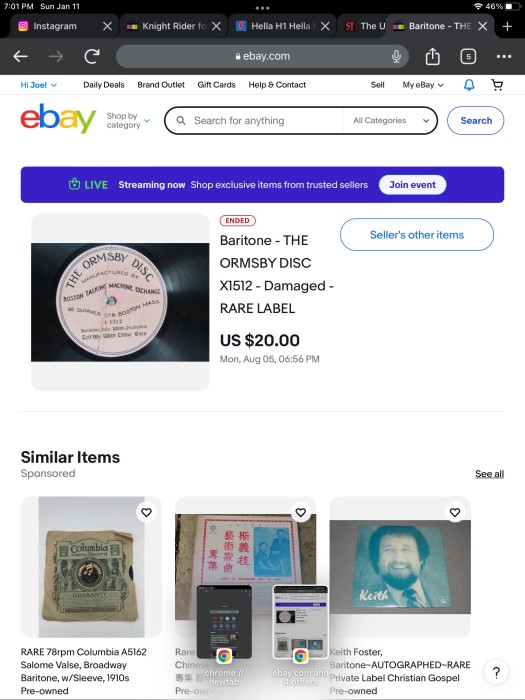Expand the Shop by category dropdown
525x700 pixels.
coord(128,121)
